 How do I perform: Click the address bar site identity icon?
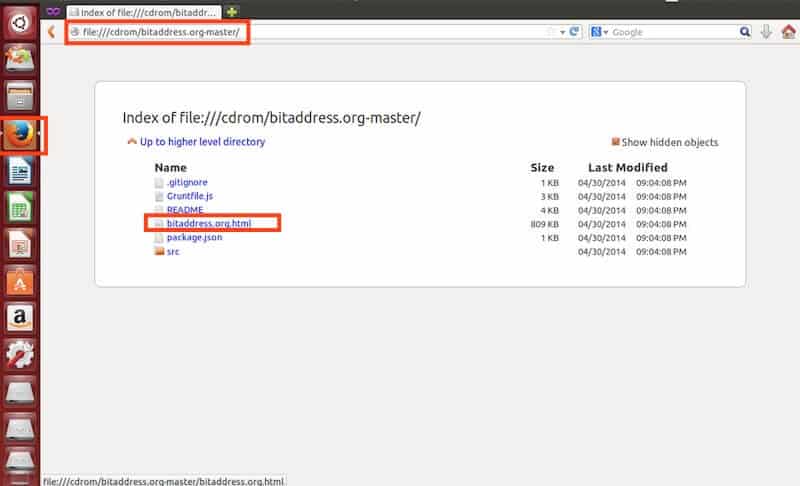[x=75, y=32]
